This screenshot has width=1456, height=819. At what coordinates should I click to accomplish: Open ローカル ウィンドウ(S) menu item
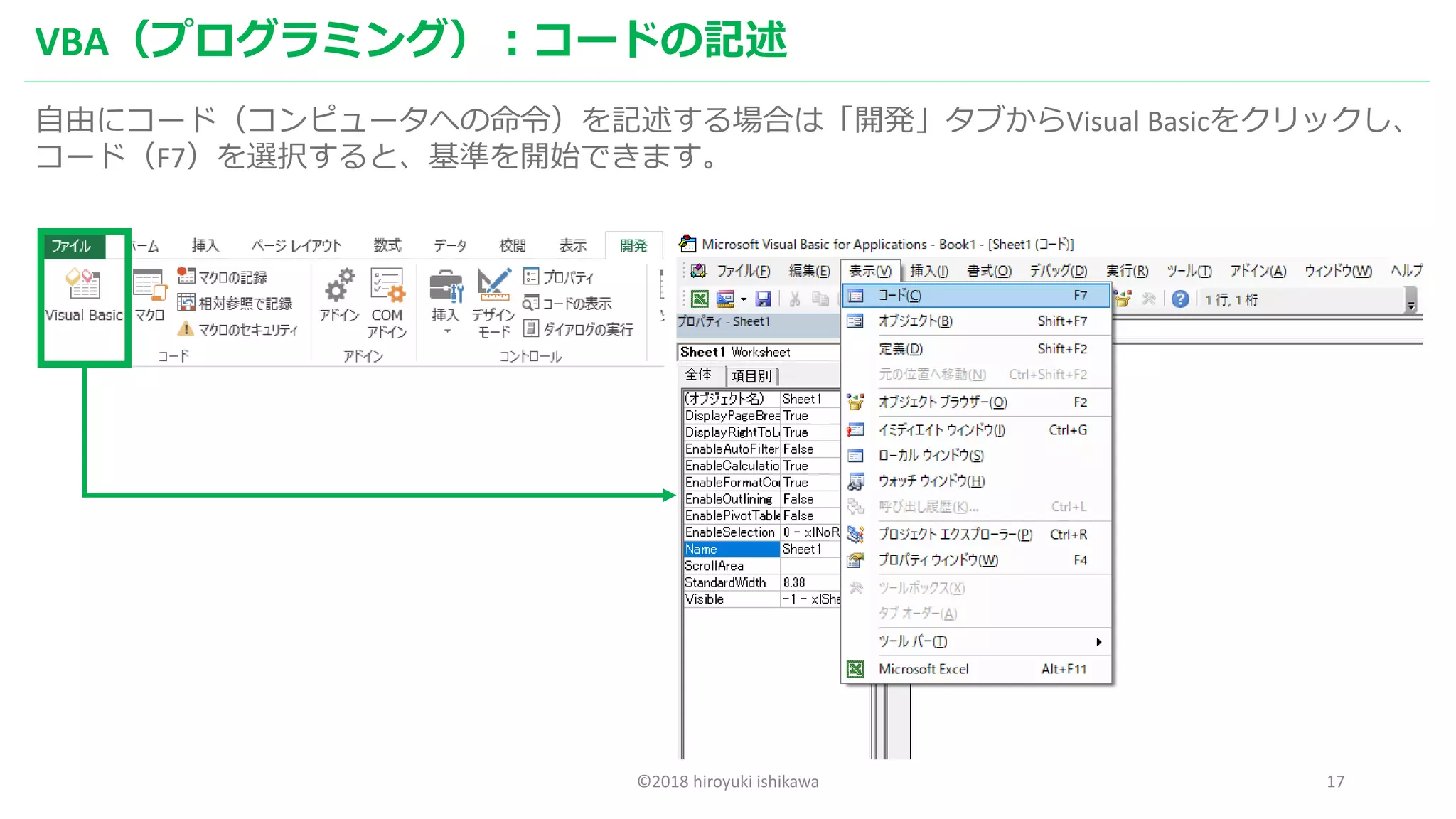click(x=976, y=456)
